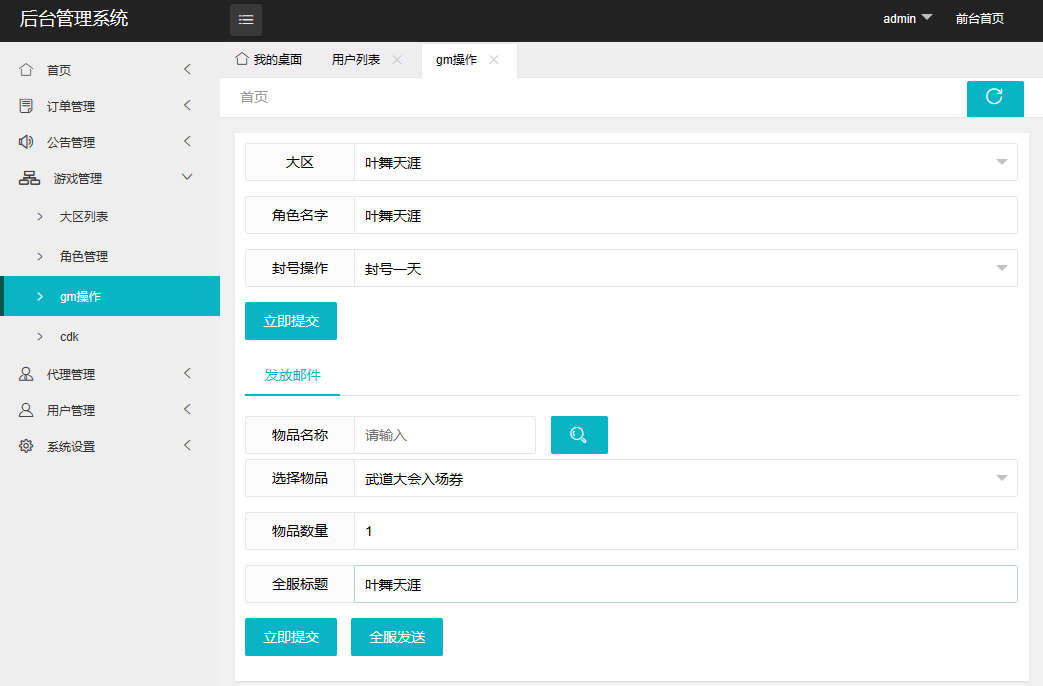Screen dimensions: 1043x686
Task: Open 角色管理 in the sidebar
Action: [84, 257]
